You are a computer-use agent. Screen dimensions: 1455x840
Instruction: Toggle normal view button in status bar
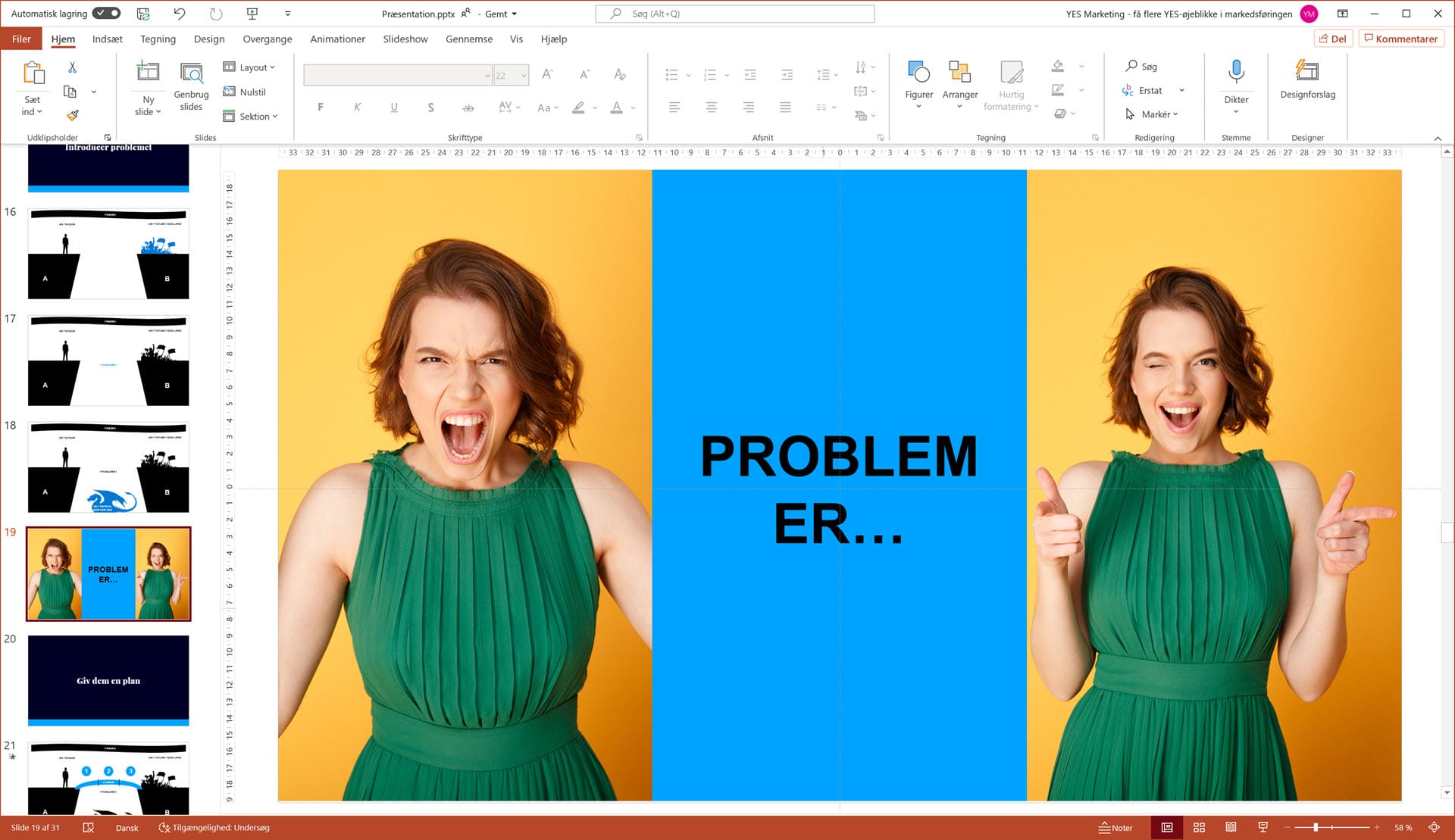click(1167, 827)
